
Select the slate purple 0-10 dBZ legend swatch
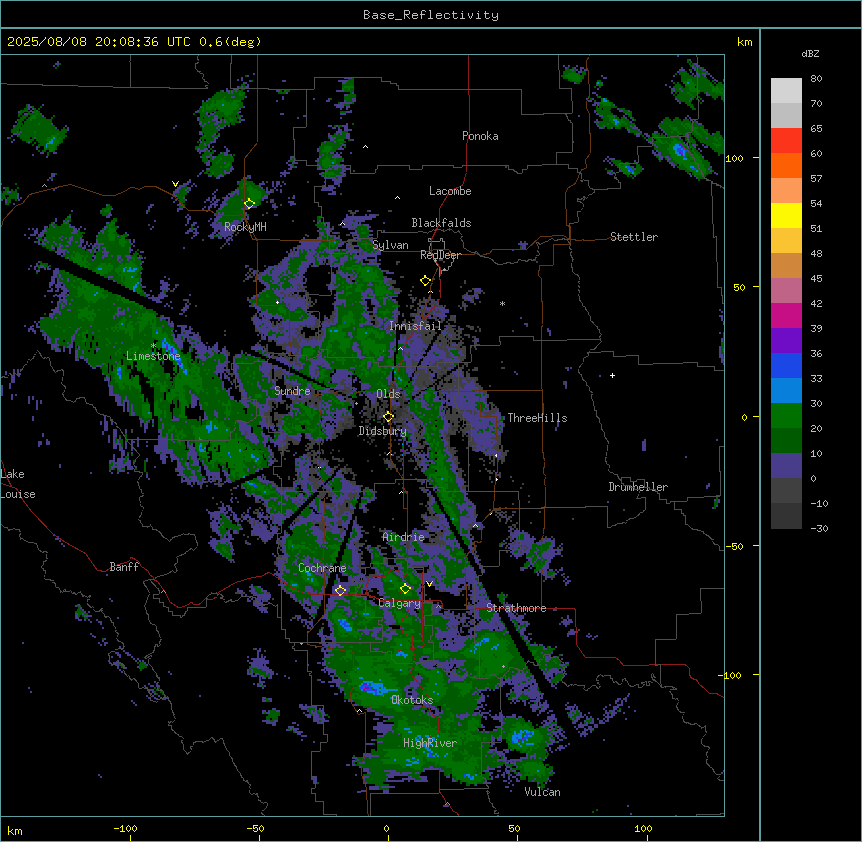tap(786, 466)
